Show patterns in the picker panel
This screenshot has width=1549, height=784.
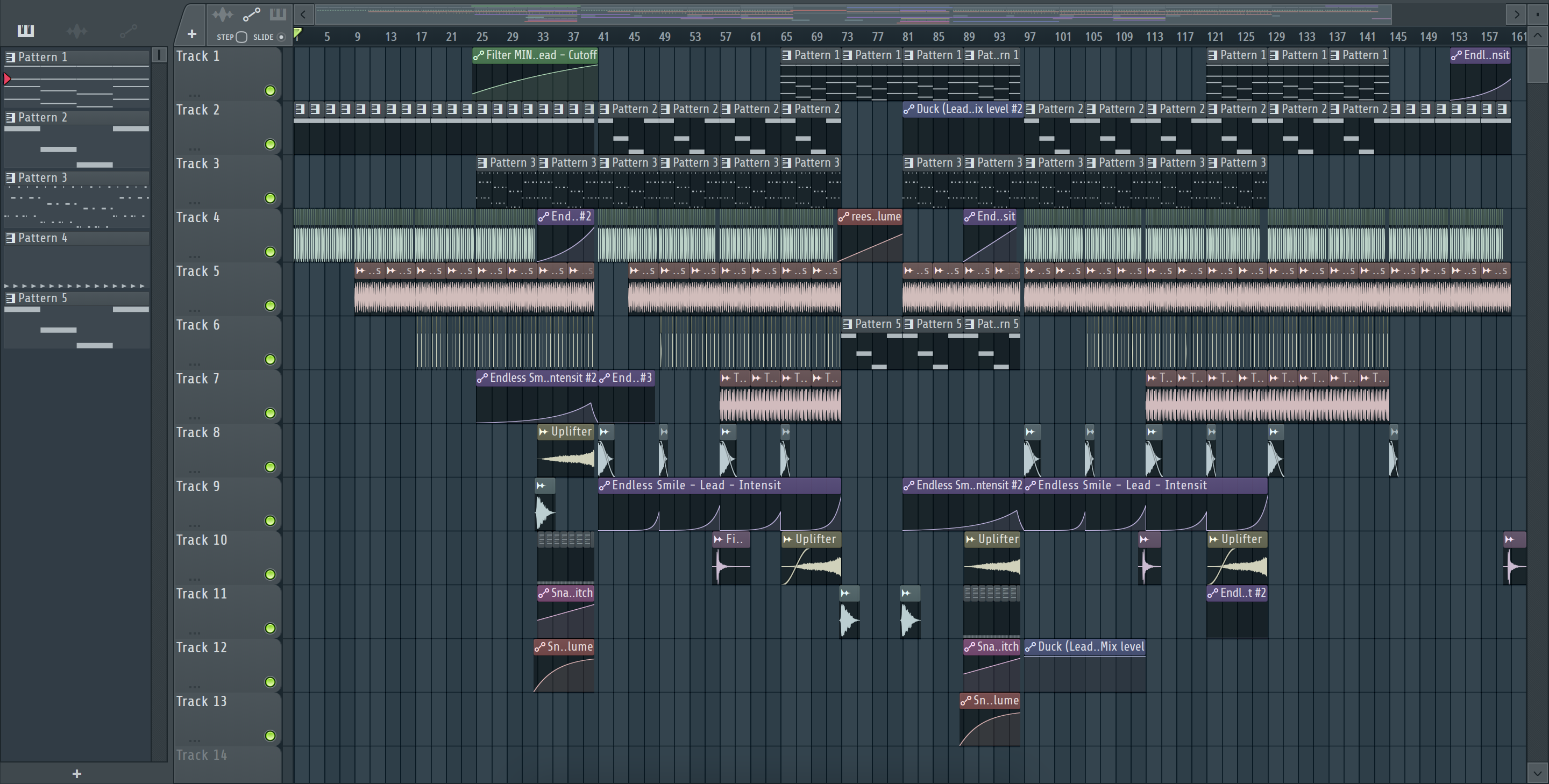pyautogui.click(x=25, y=31)
